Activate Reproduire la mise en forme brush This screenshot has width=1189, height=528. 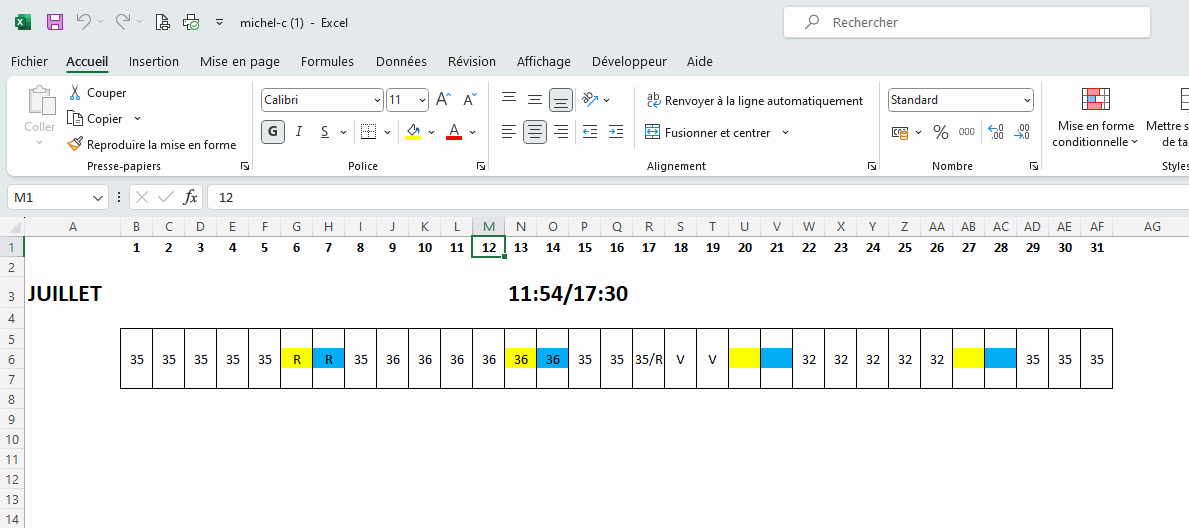point(152,144)
